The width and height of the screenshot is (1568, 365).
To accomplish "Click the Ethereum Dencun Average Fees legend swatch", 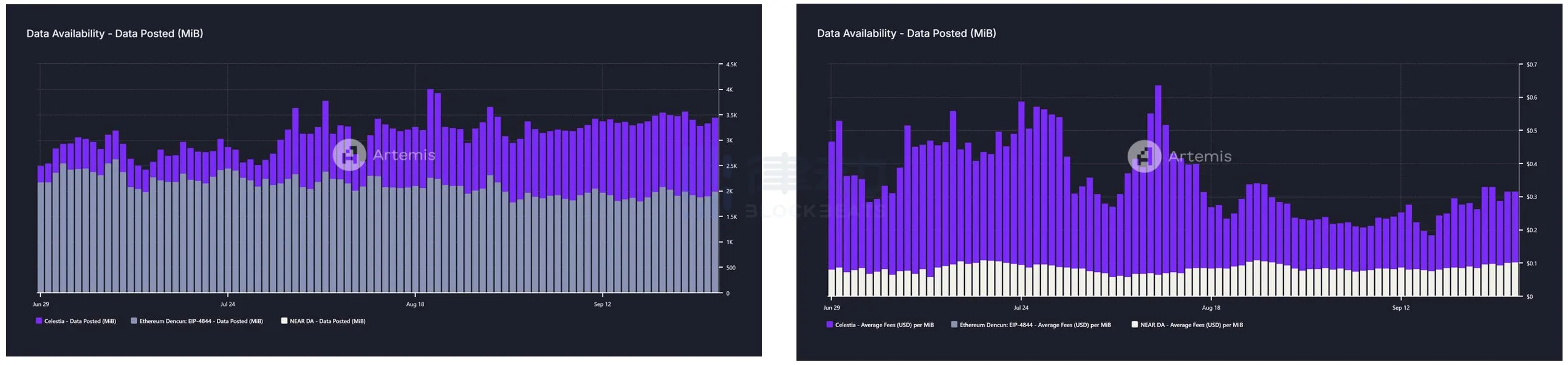I will 954,325.
